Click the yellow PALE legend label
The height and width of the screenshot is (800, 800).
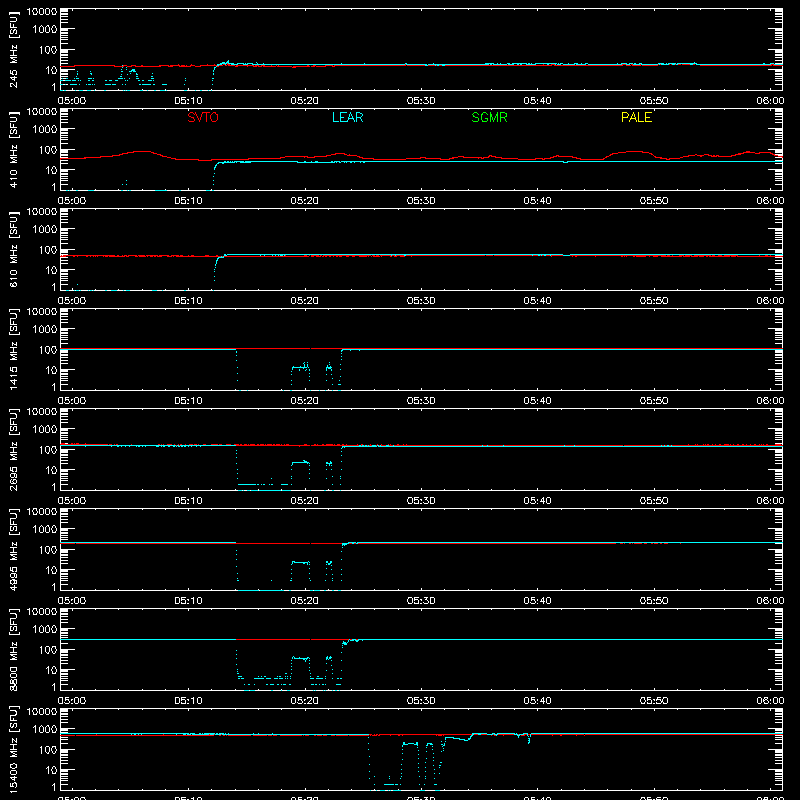[x=636, y=117]
